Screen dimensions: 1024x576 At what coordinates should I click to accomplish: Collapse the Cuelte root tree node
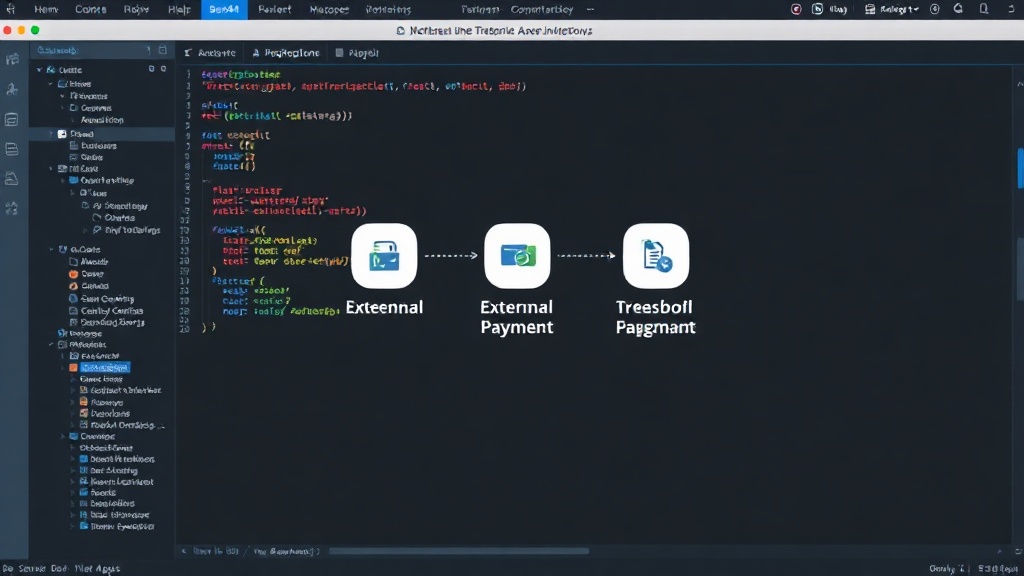click(x=39, y=70)
